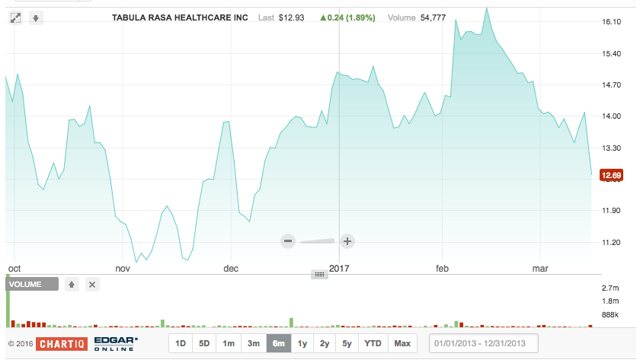Select the 6m time range

279,343
